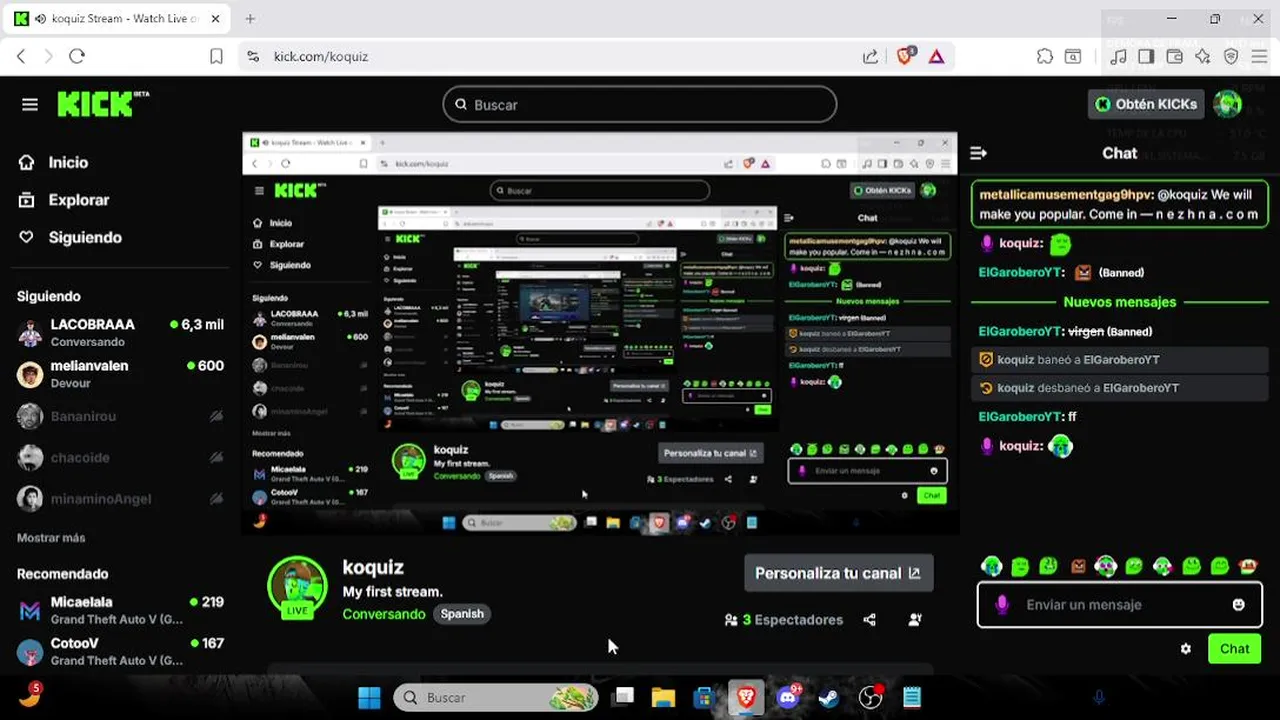
Task: Open the Brave Rewards triangle icon
Action: tap(937, 57)
